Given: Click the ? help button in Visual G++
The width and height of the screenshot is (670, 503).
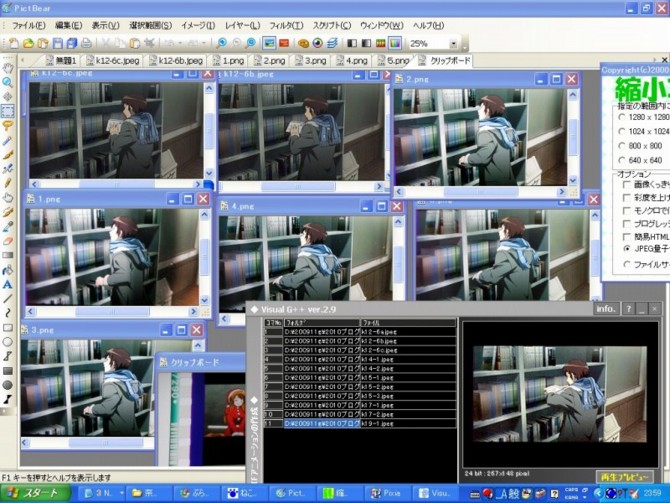Looking at the screenshot, I should [x=629, y=309].
